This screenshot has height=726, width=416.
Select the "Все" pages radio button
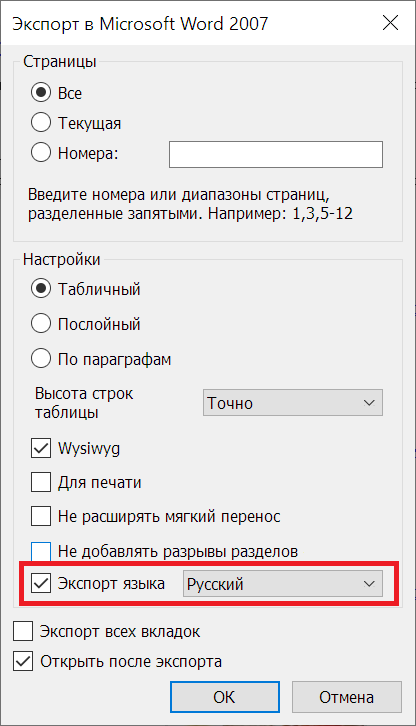tap(41, 93)
